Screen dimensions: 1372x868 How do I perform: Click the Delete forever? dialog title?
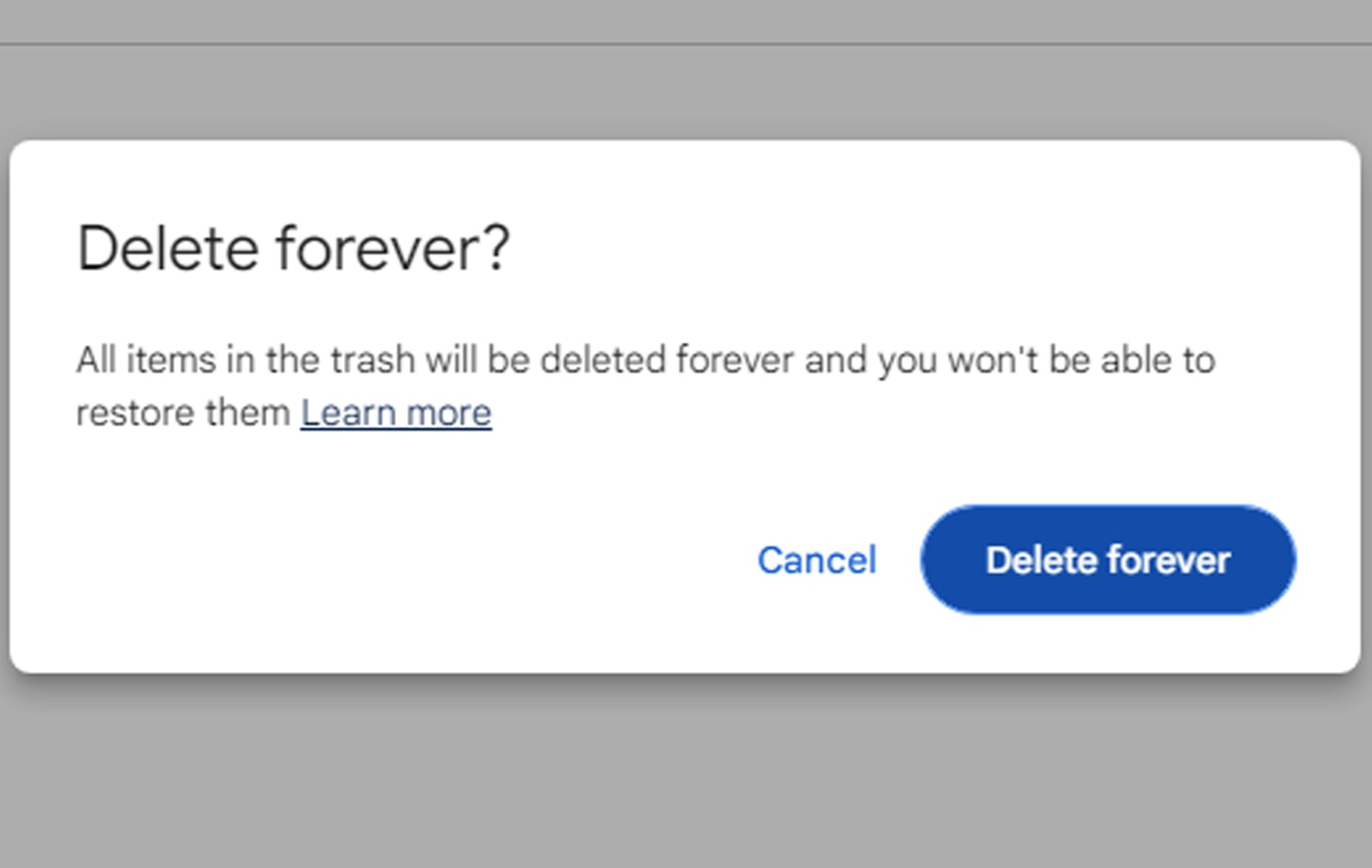pos(295,247)
